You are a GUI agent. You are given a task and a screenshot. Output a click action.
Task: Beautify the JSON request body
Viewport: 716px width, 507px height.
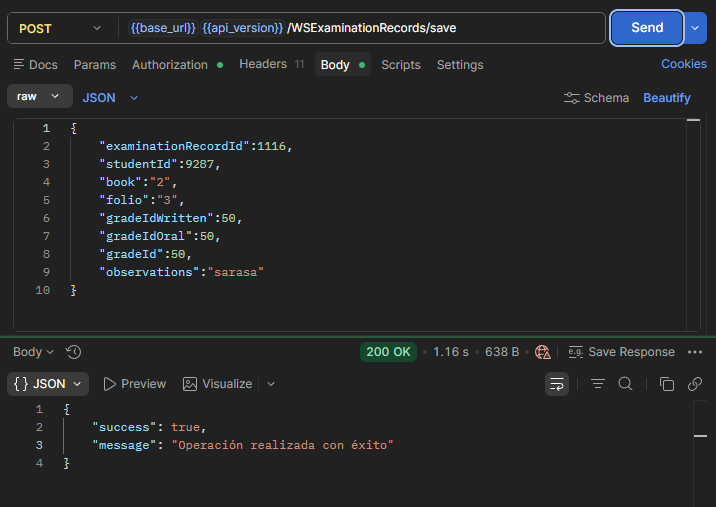(667, 98)
